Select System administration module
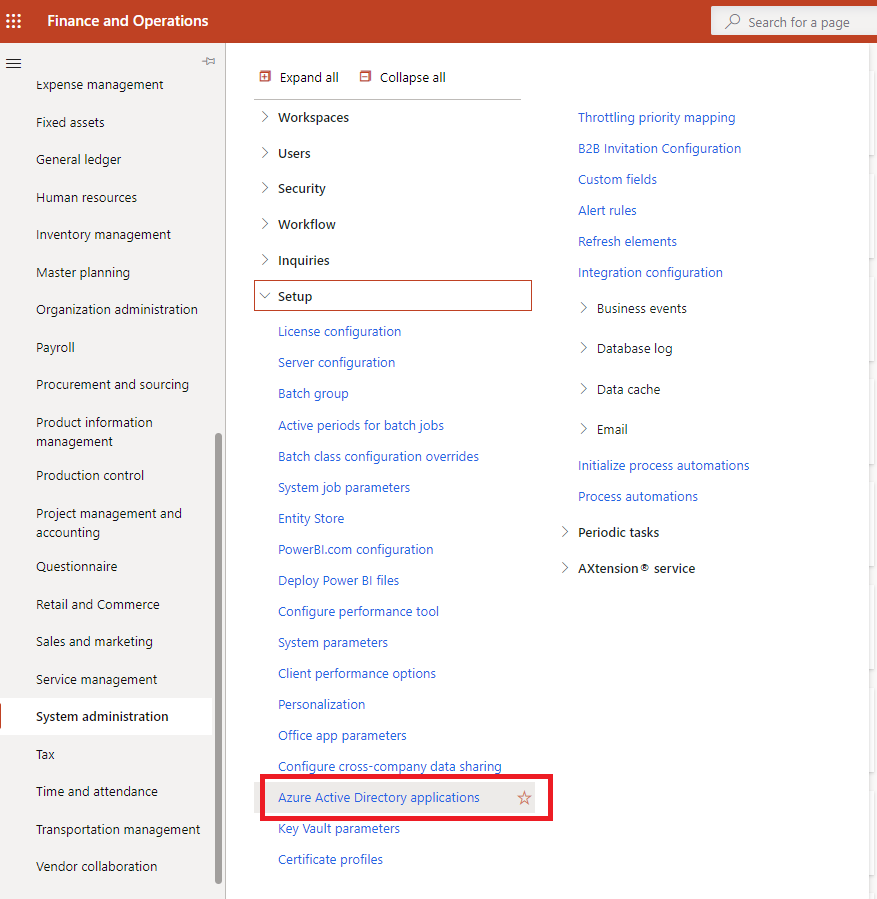 click(x=102, y=717)
